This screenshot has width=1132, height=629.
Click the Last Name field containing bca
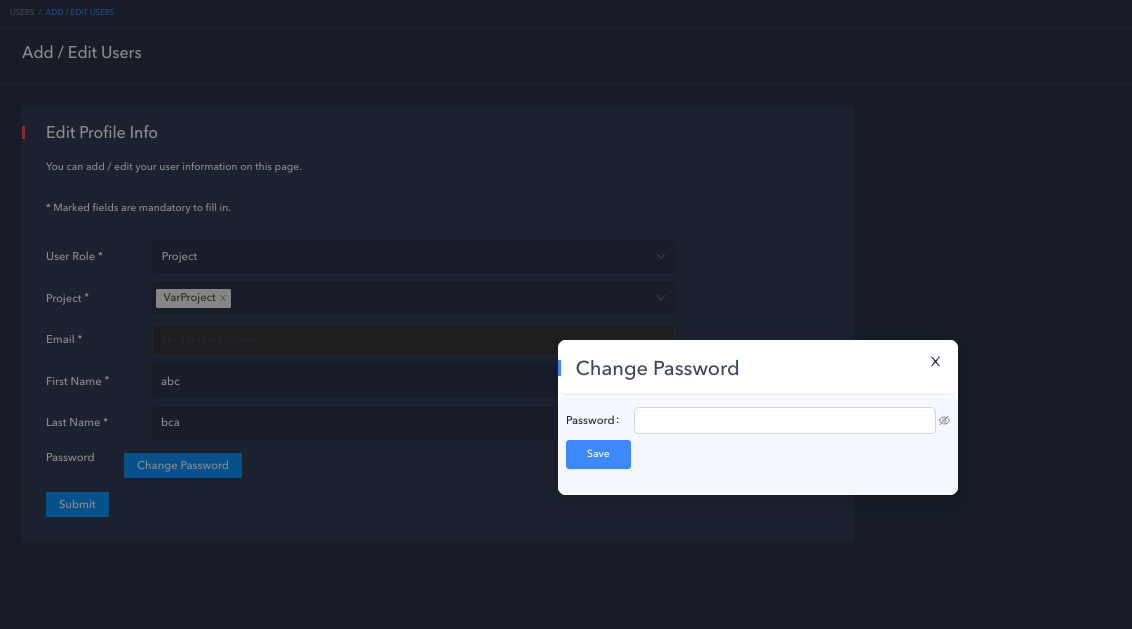coord(350,423)
